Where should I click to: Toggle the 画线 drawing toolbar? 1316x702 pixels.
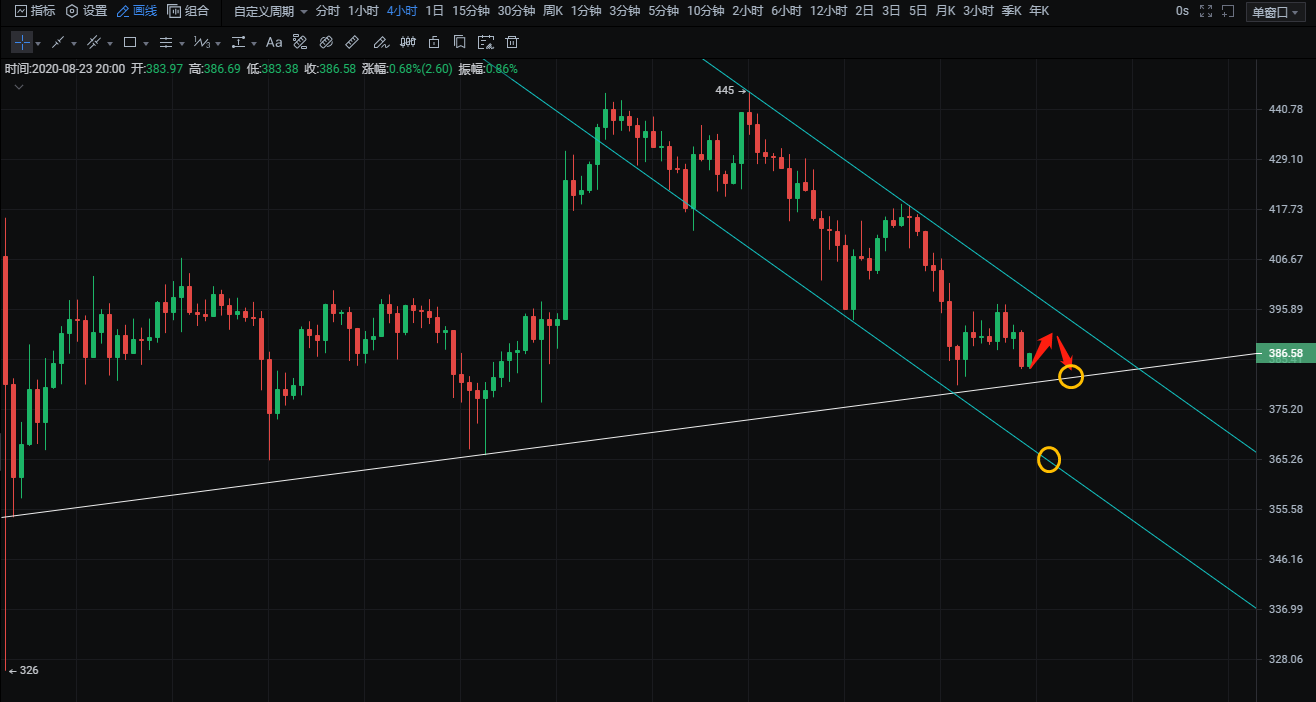click(136, 11)
